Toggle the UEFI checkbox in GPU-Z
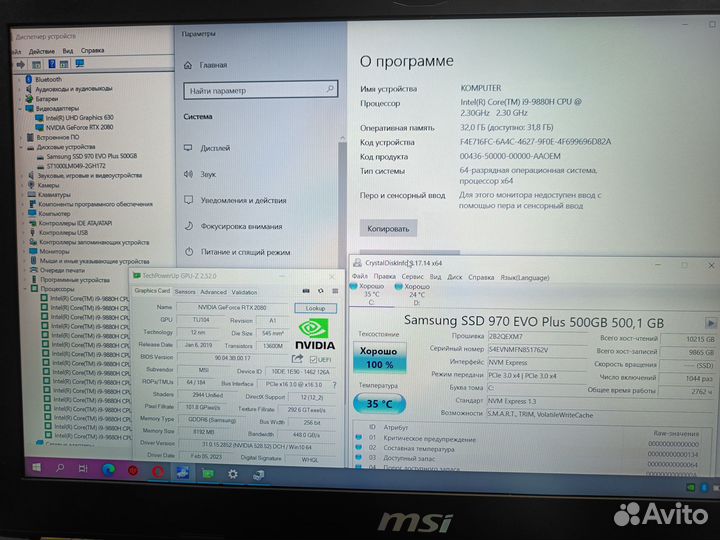 tap(313, 360)
